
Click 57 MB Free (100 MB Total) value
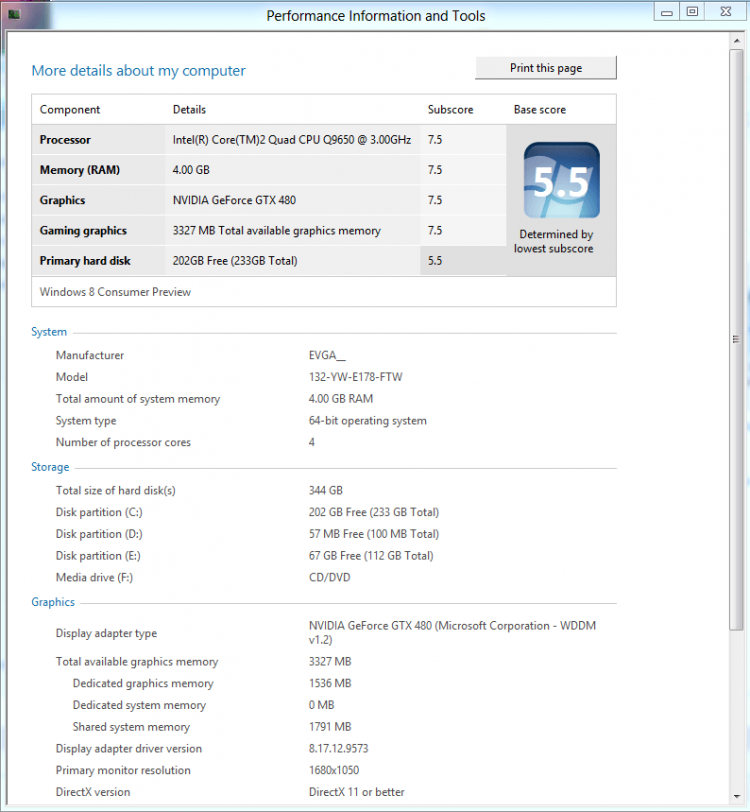[374, 534]
